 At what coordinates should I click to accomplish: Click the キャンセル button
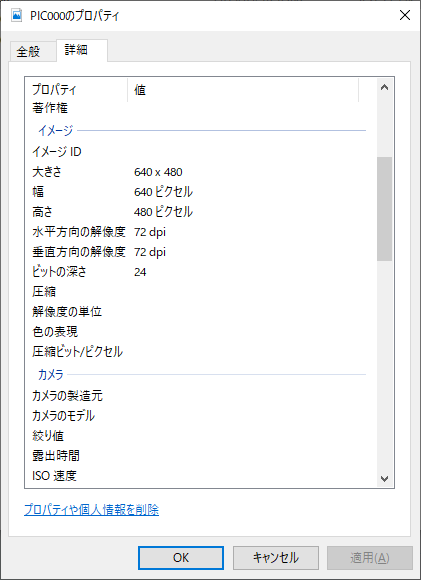(x=276, y=557)
